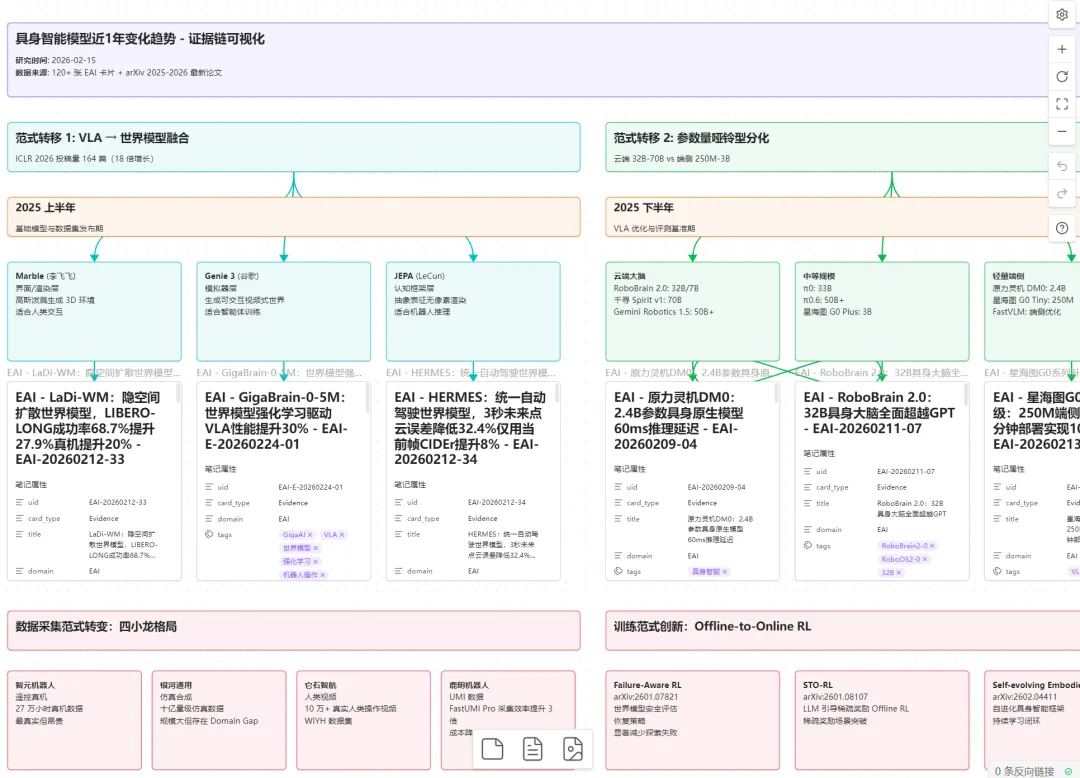Click the canvas title header card
The image size is (1080, 778).
pos(528,60)
